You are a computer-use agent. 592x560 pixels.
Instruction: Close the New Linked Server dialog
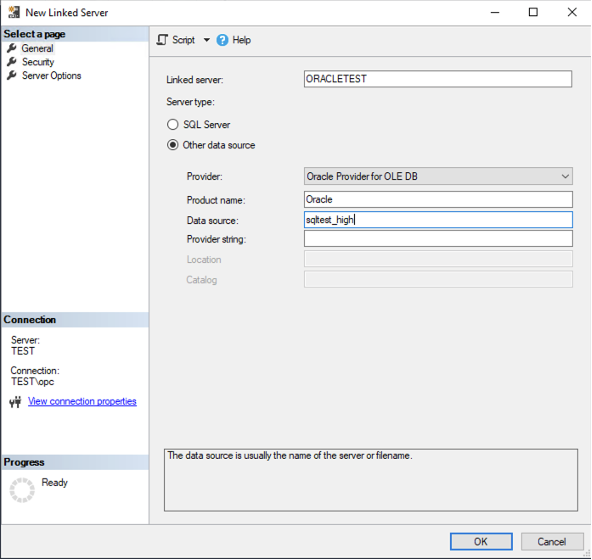572,12
